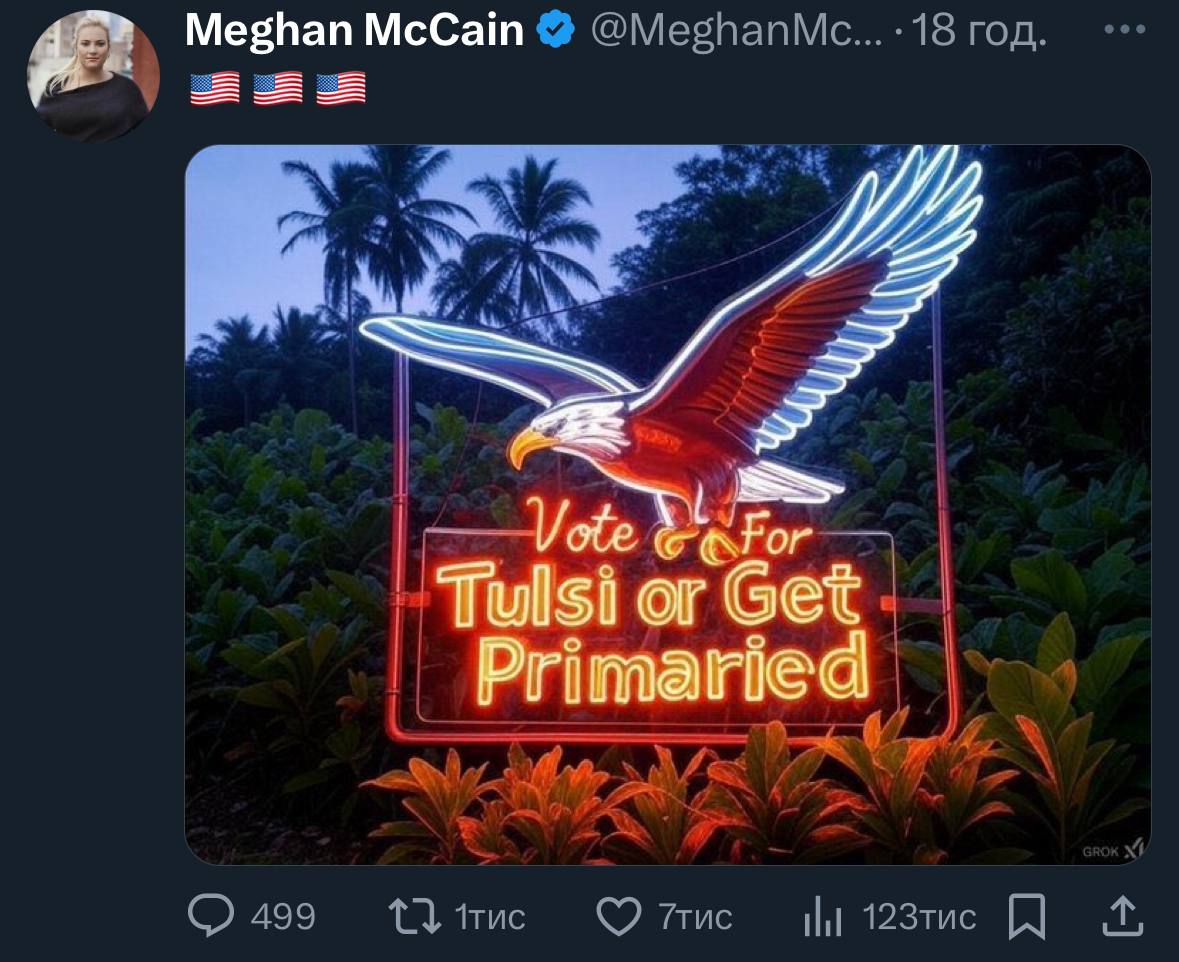This screenshot has height=962, width=1179.
Task: Click the blue verified badge
Action: point(557,32)
